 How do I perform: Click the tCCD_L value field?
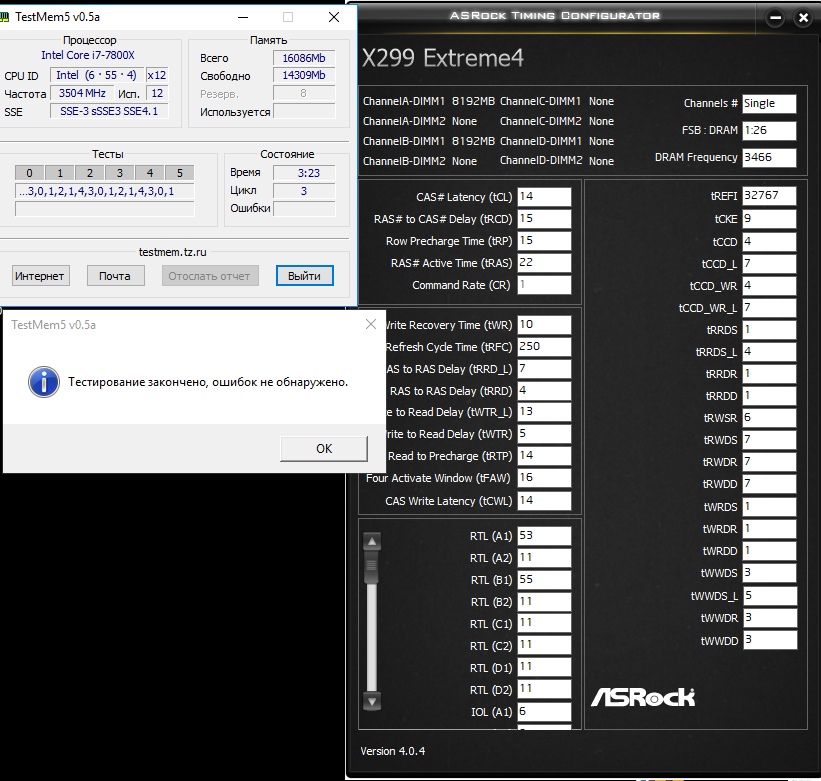769,263
